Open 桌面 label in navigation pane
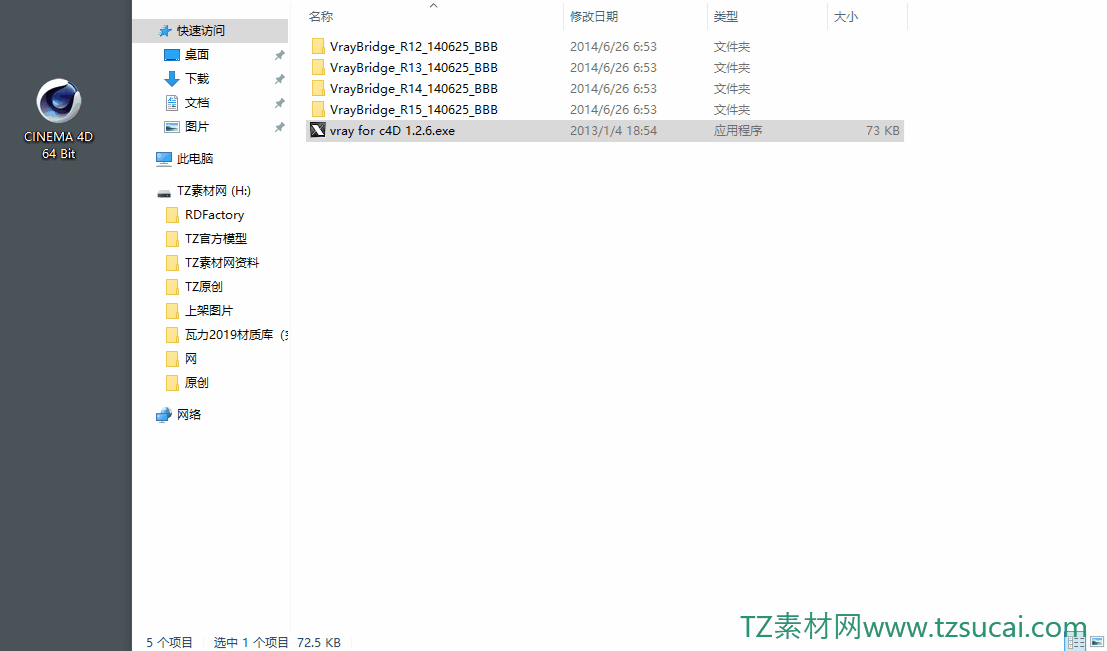 tap(197, 54)
